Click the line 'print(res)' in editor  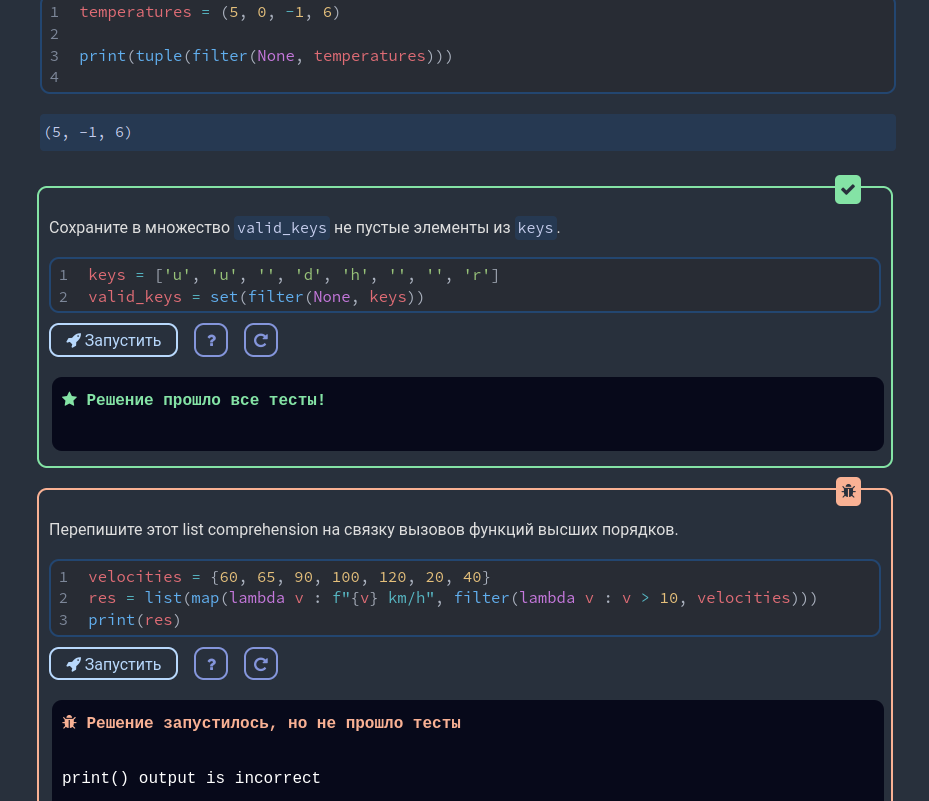point(134,620)
